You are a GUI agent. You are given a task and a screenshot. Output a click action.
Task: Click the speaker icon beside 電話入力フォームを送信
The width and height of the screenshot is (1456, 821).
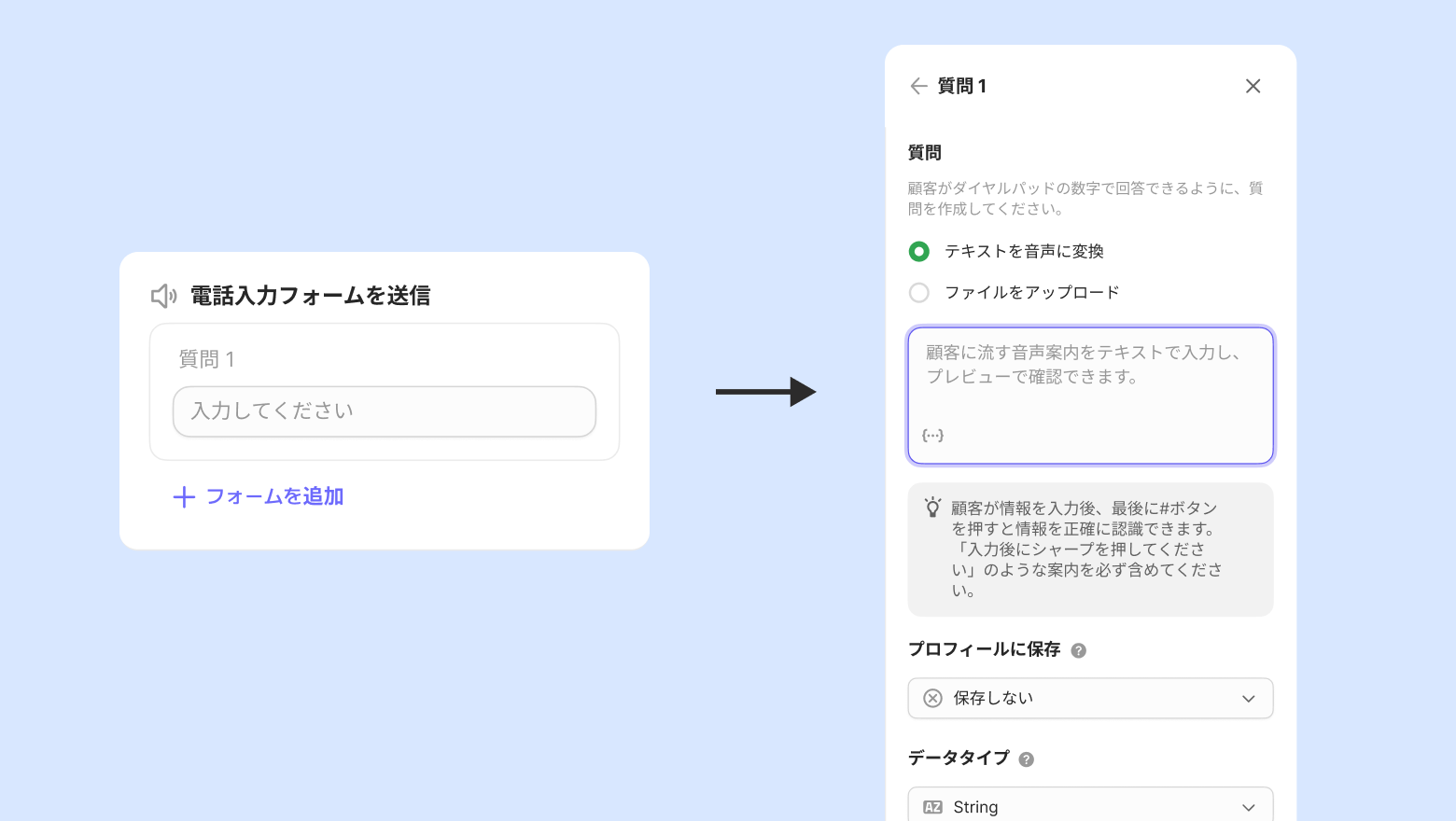point(164,296)
